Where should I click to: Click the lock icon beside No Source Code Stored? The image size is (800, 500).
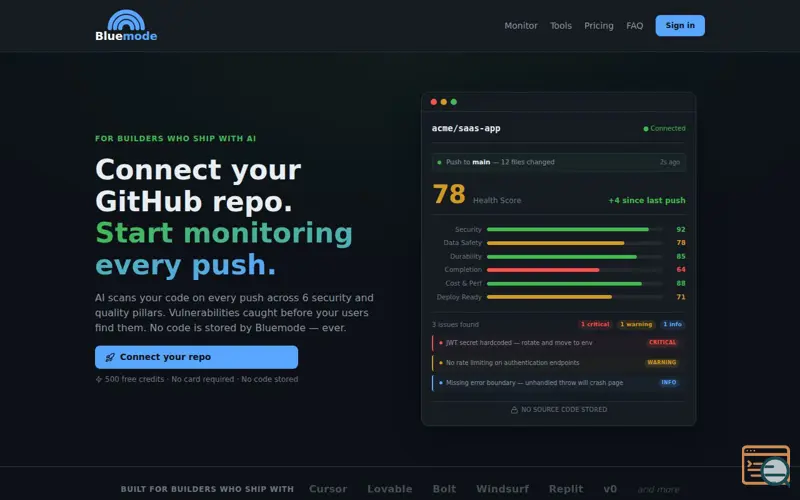coord(514,410)
